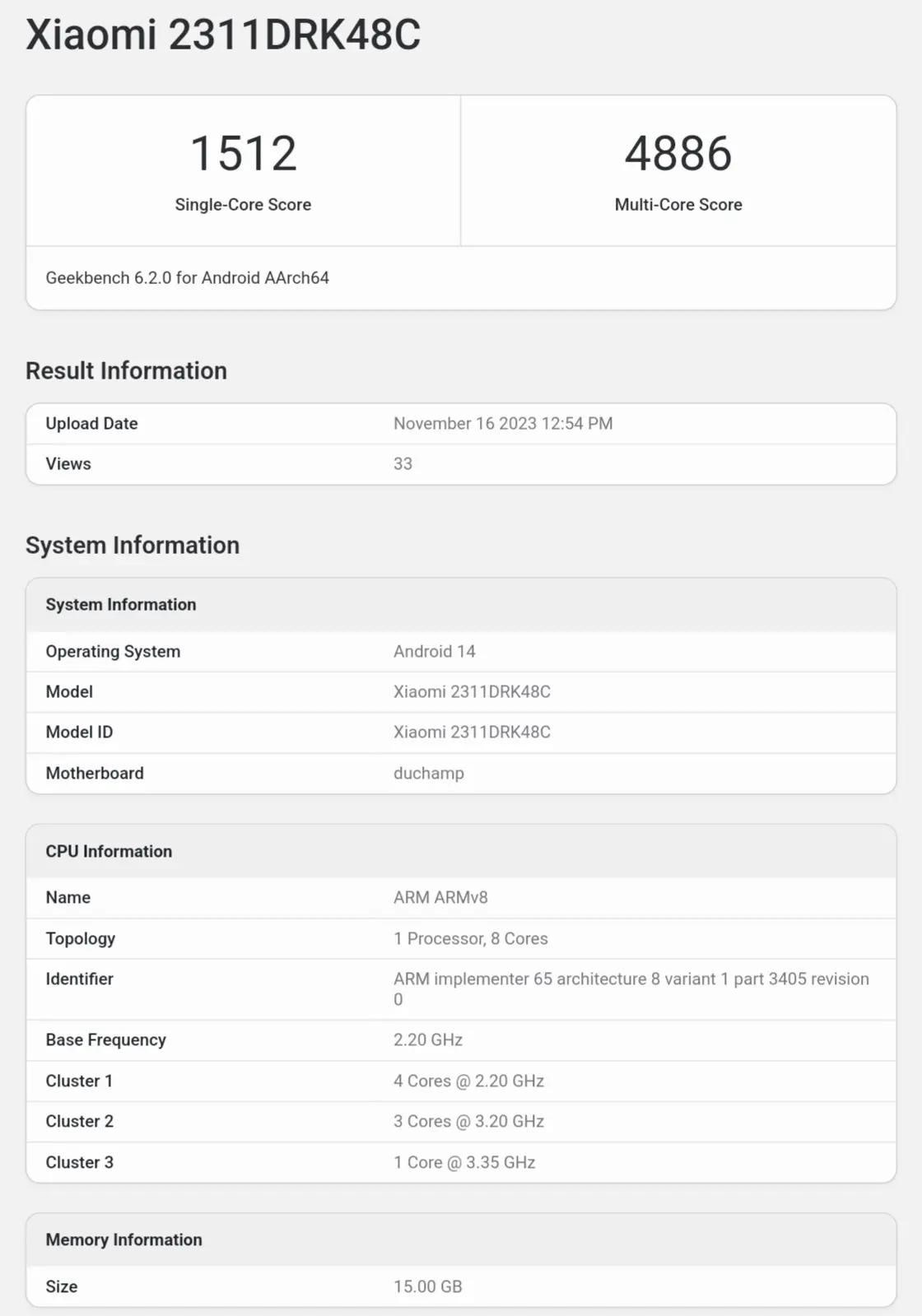The image size is (922, 1316).
Task: Click the Model ID value Xiaomi 2311DRK48C
Action: [x=472, y=732]
